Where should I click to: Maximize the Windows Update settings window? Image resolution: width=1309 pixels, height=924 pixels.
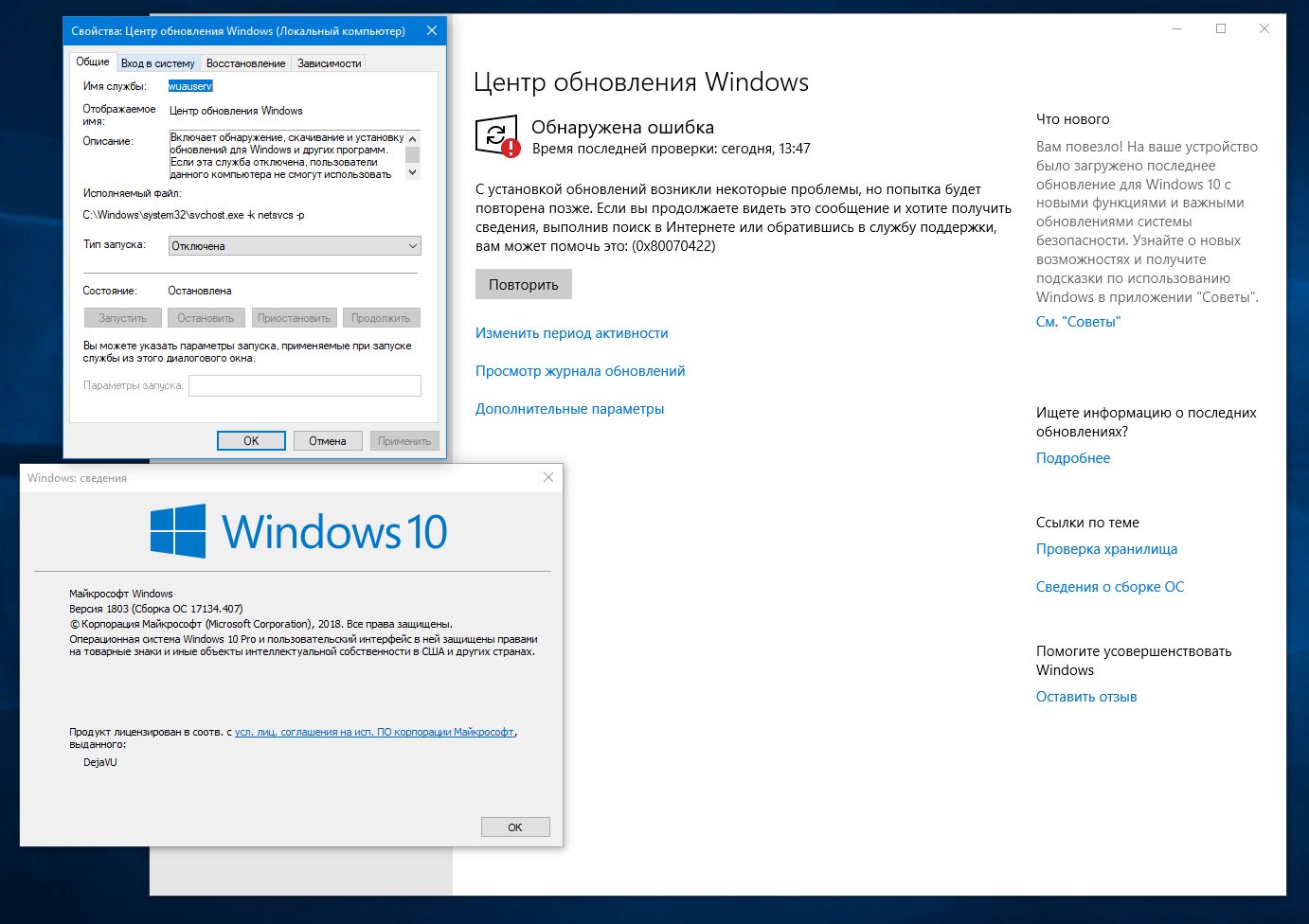pyautogui.click(x=1221, y=29)
